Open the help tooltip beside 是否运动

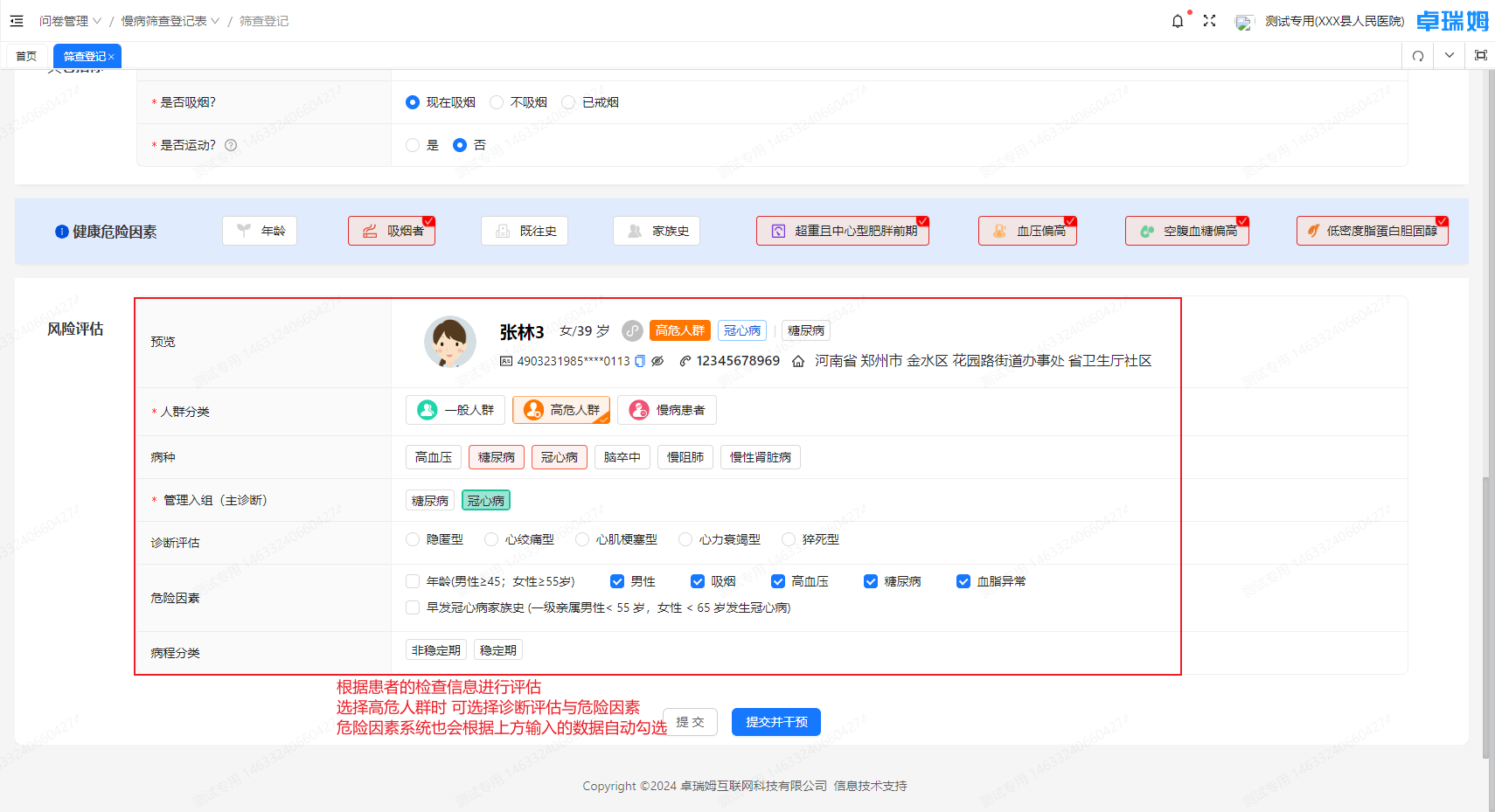point(230,145)
